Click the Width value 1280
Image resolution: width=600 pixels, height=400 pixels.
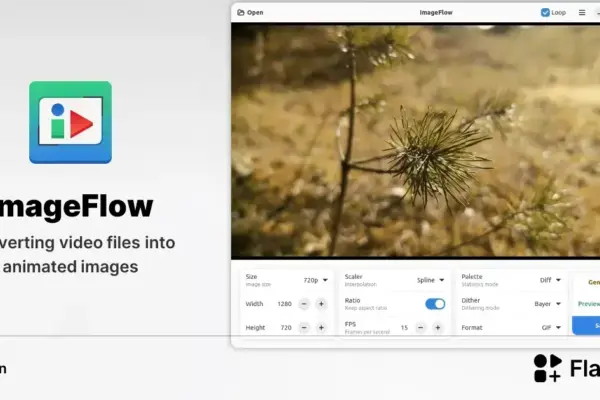click(284, 304)
